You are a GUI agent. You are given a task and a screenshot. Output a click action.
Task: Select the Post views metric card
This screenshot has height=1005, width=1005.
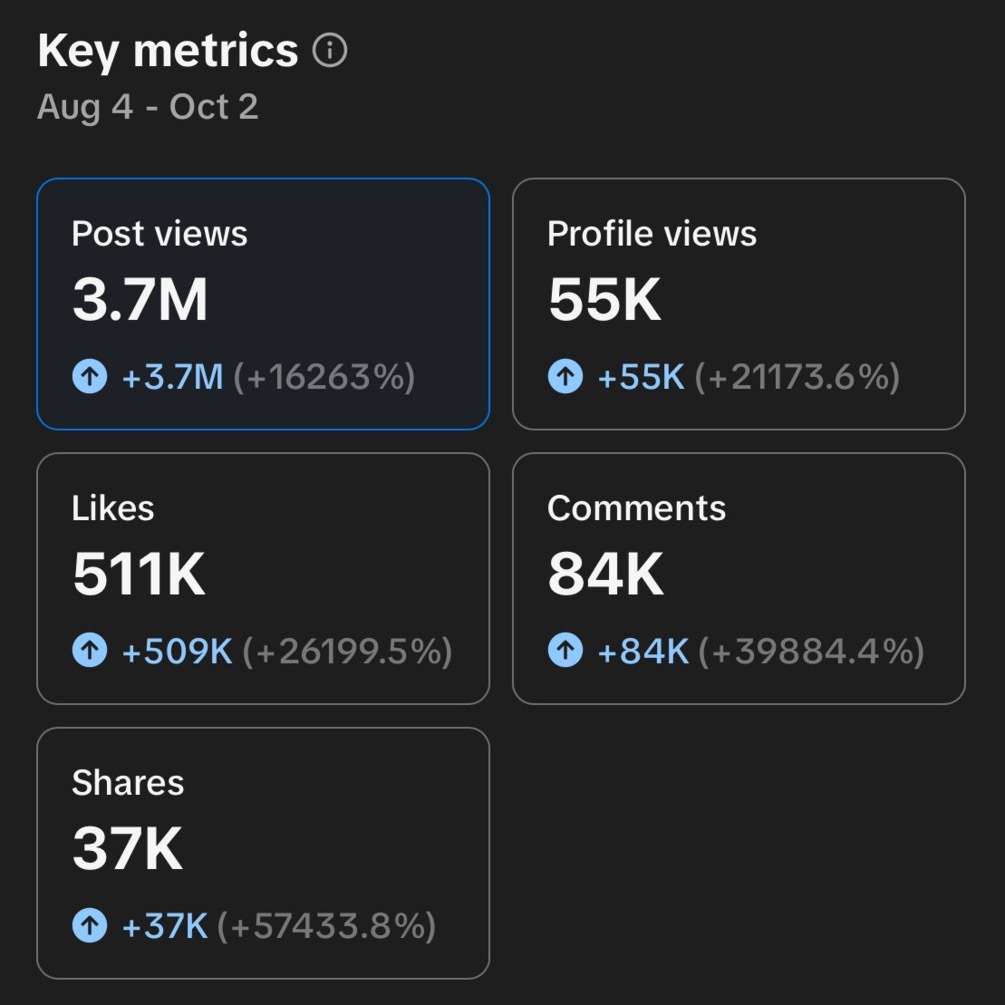[x=263, y=304]
